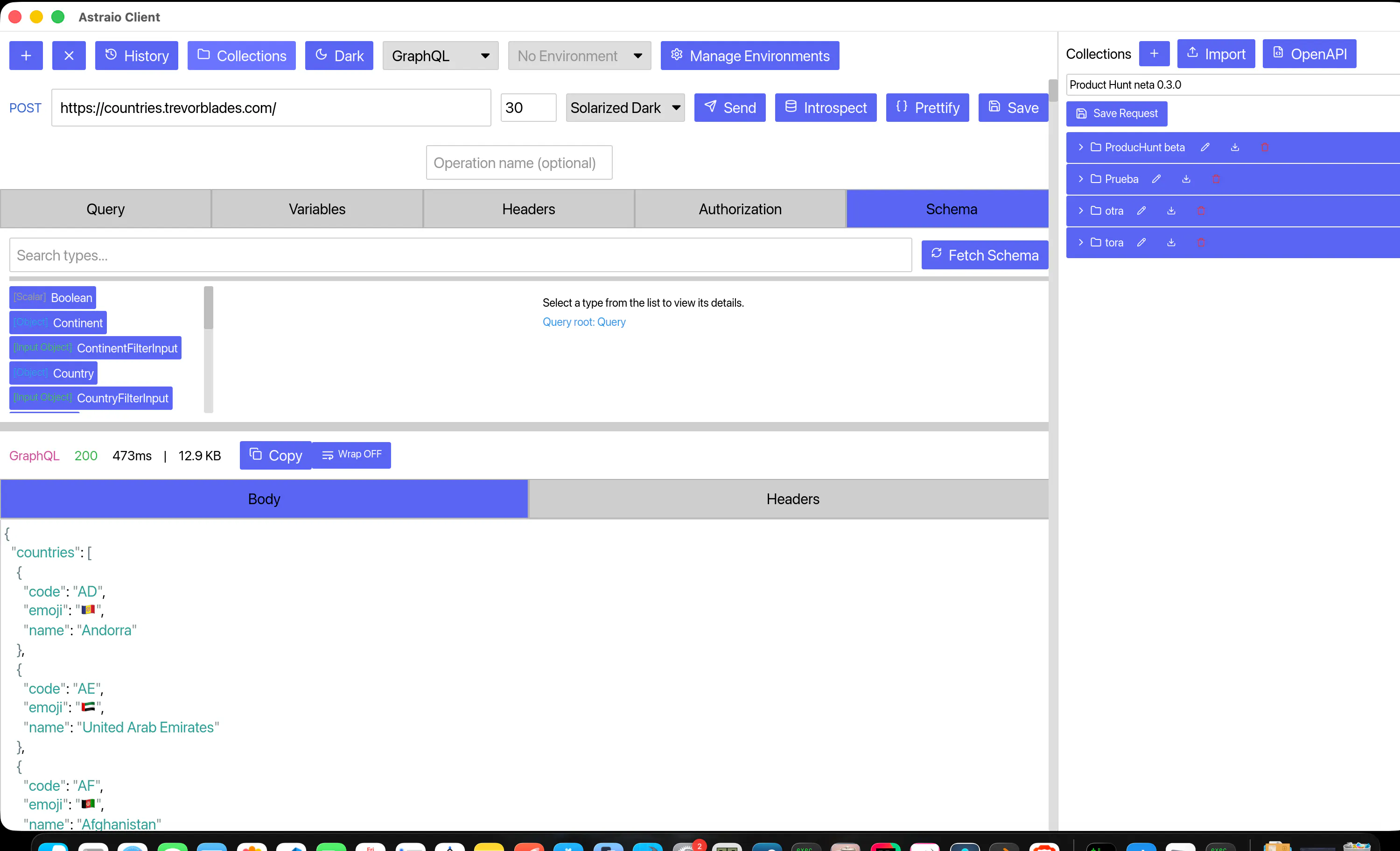Open the Solarized Dark theme dropdown
The width and height of the screenshot is (1400, 851).
point(625,107)
